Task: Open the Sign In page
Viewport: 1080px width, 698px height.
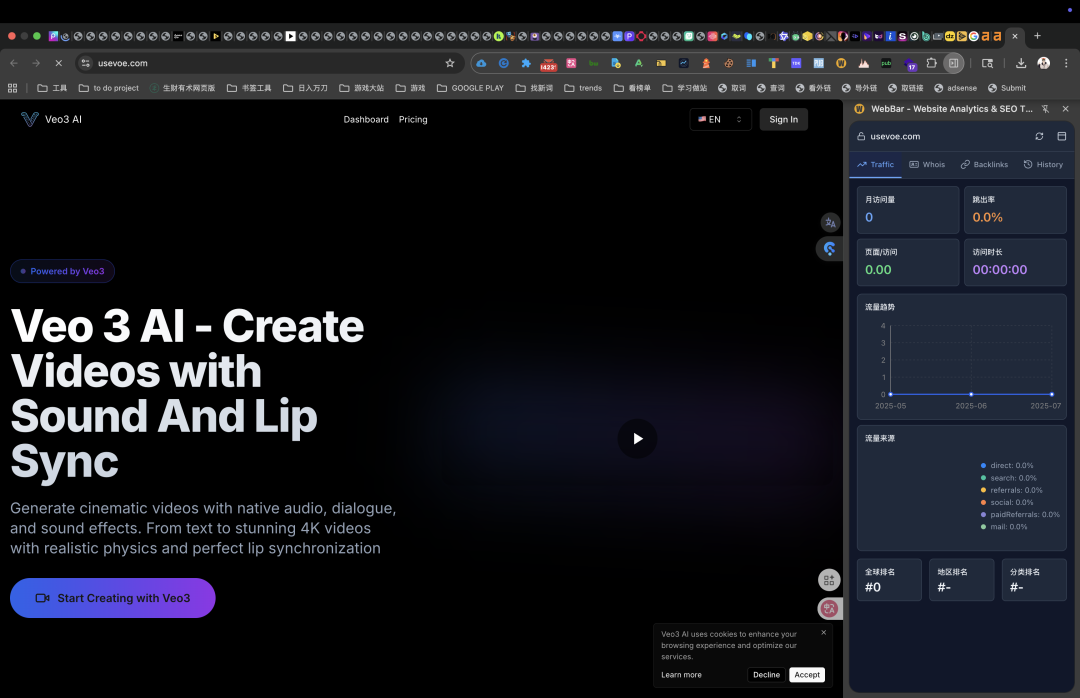Action: click(783, 119)
